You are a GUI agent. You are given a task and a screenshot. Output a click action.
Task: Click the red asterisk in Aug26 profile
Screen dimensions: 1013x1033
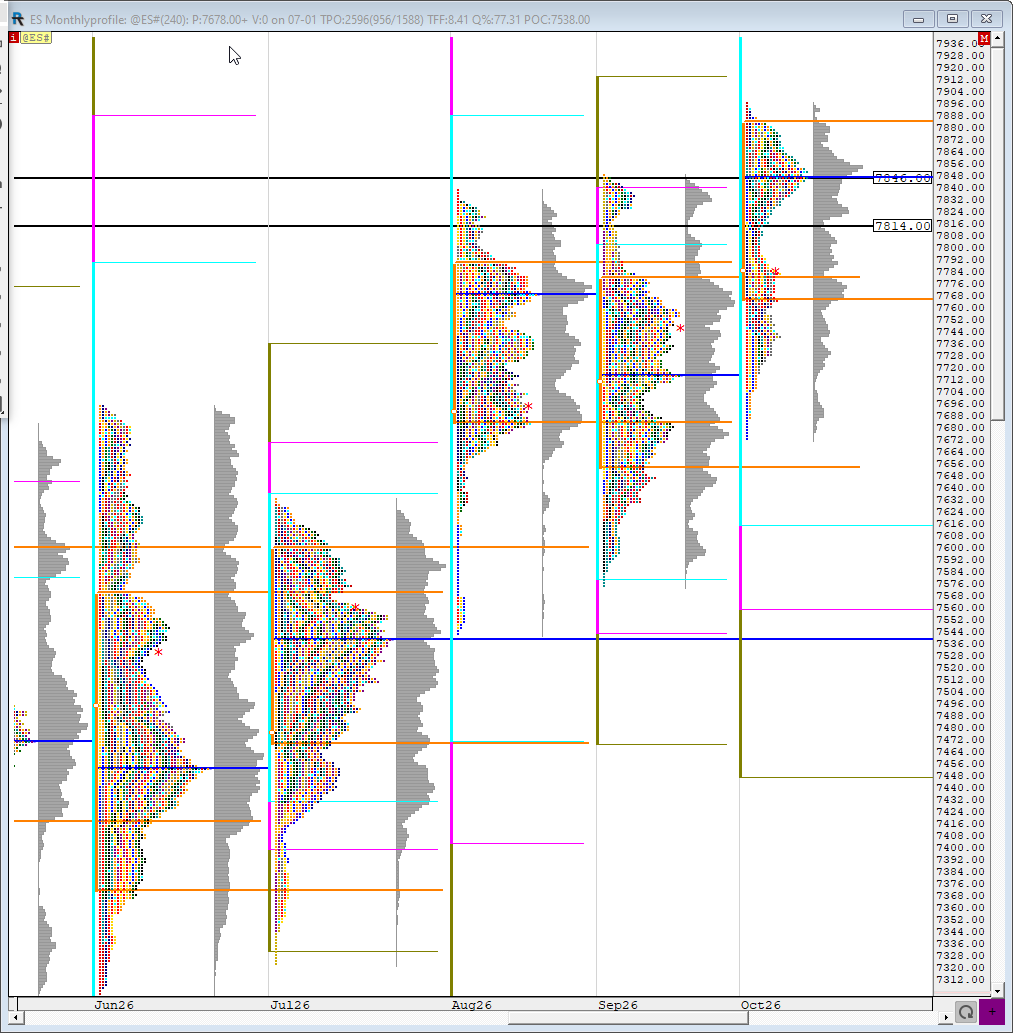point(528,407)
